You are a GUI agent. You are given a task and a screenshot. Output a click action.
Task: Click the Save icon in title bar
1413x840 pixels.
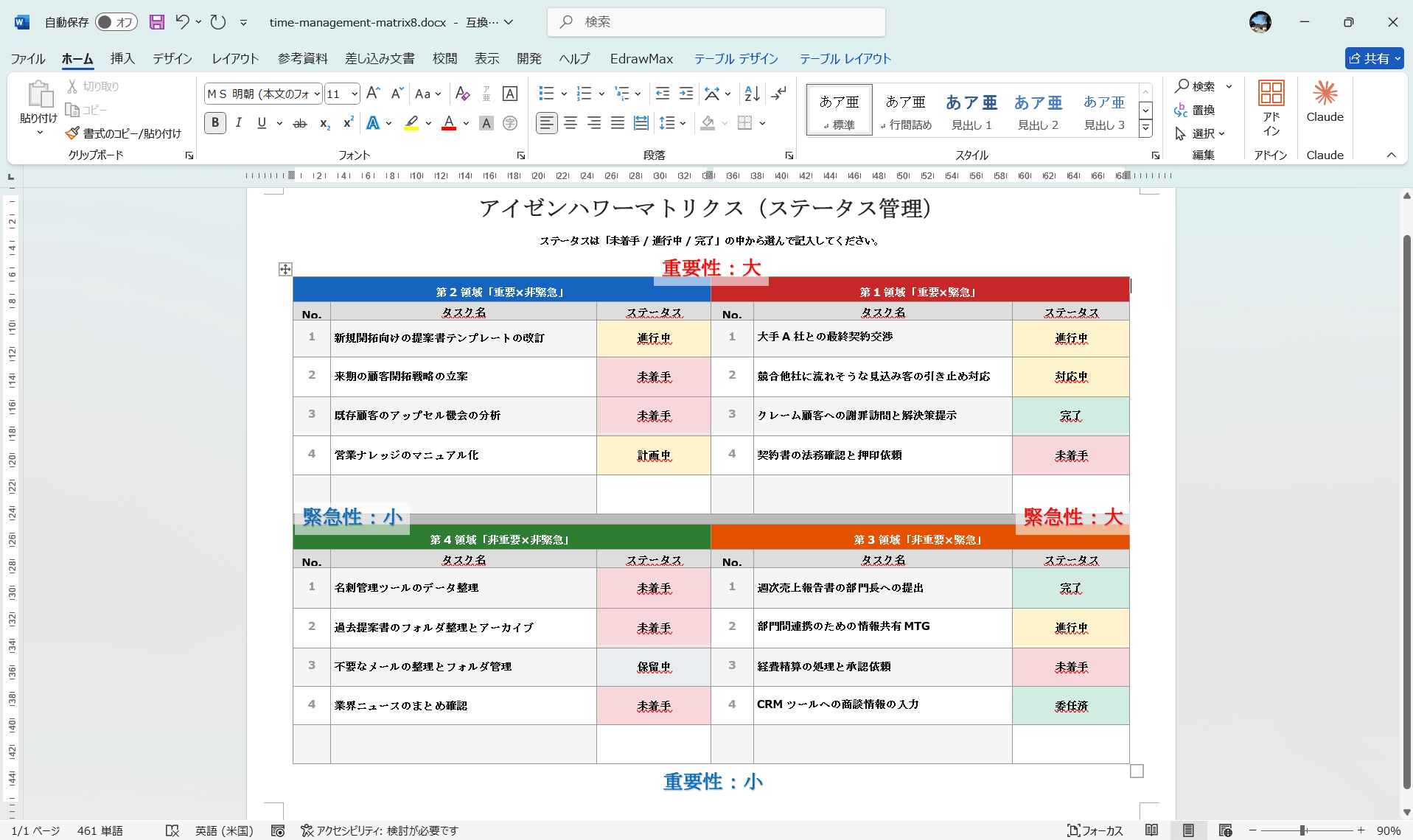[x=157, y=22]
